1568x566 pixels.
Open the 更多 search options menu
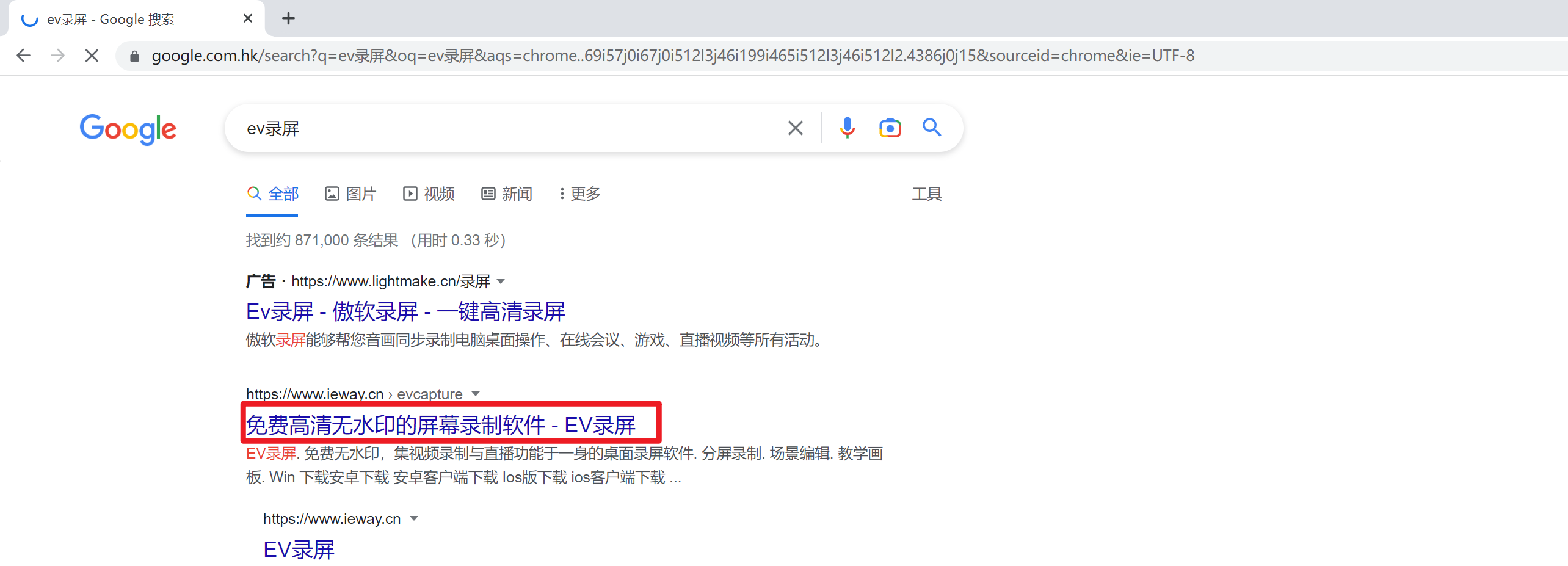tap(578, 194)
